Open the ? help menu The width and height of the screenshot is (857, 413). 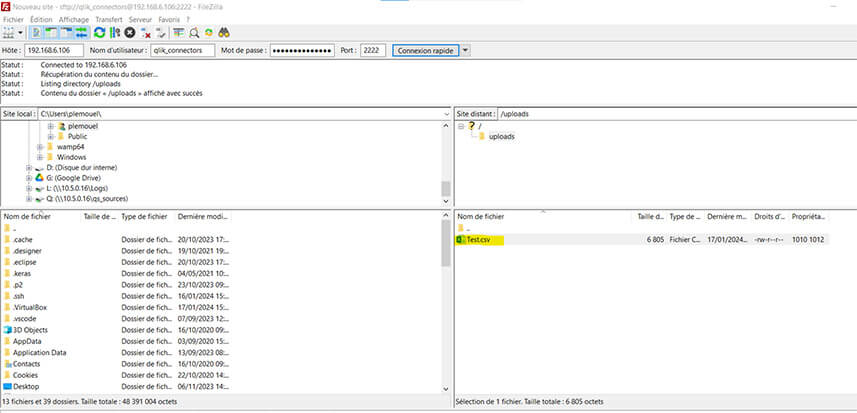click(187, 19)
